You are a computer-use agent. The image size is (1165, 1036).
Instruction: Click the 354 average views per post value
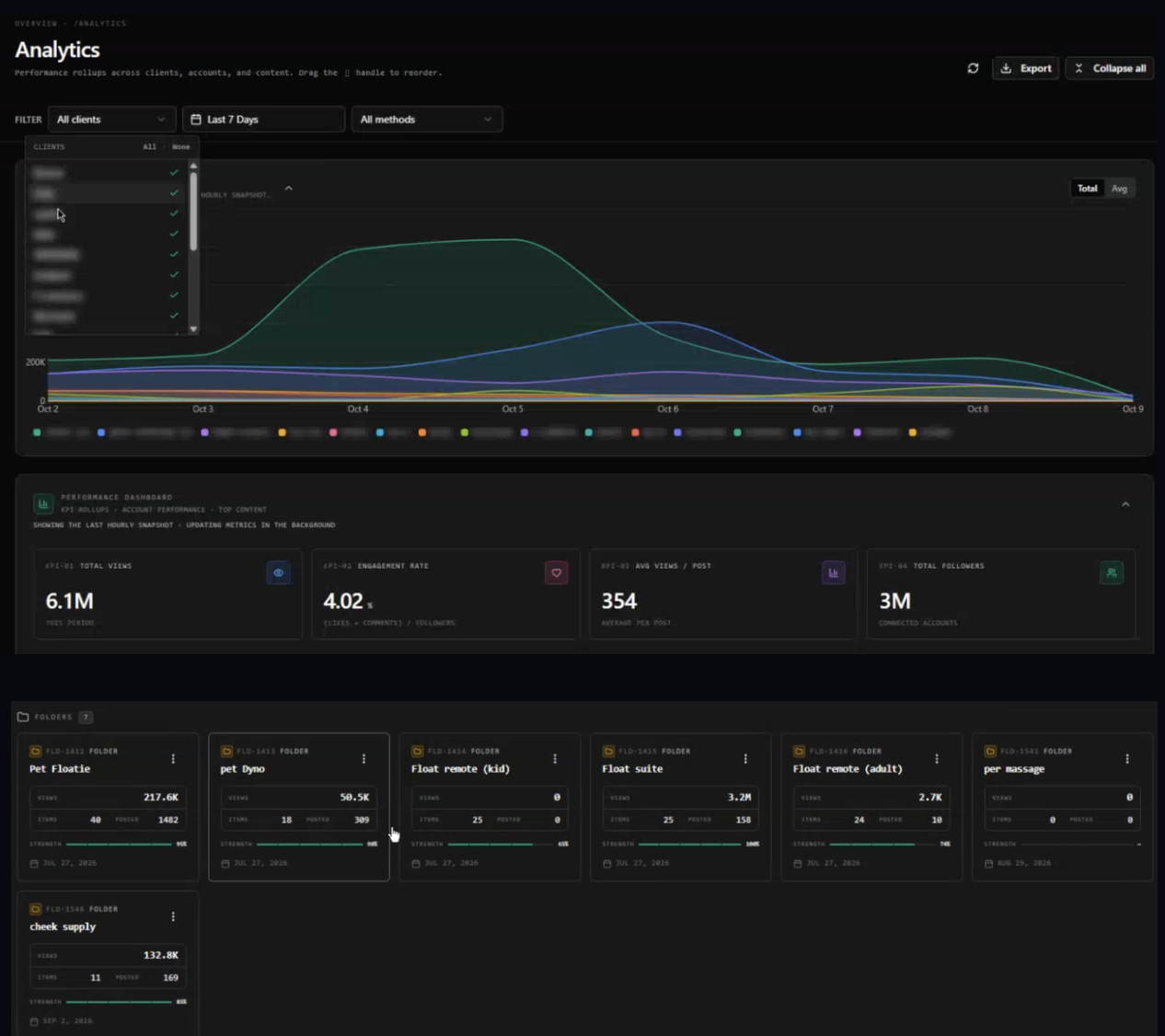(x=619, y=601)
